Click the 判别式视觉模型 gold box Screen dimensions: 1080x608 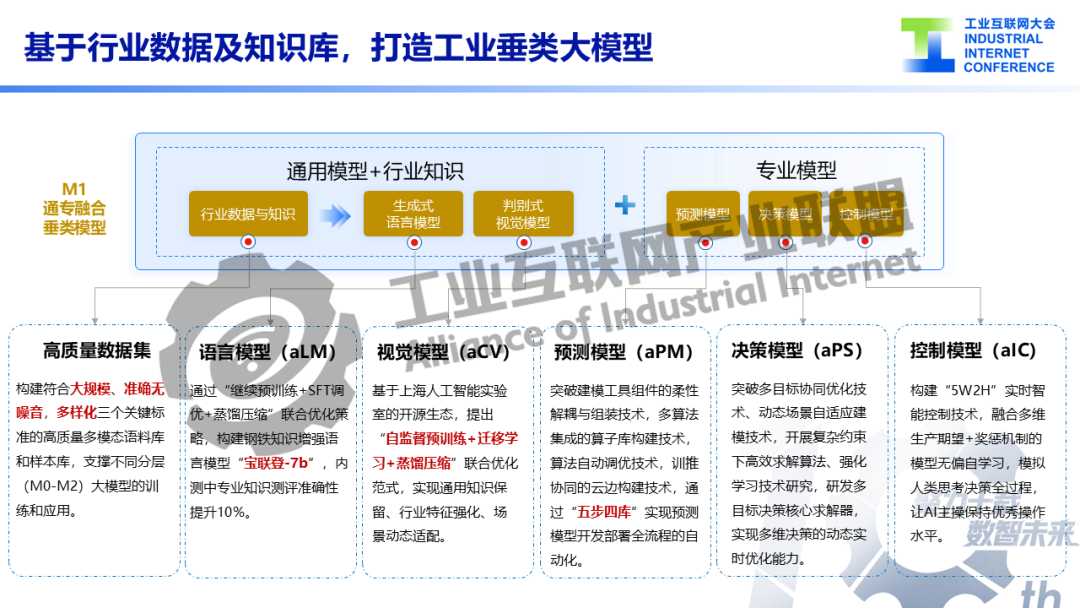click(523, 214)
